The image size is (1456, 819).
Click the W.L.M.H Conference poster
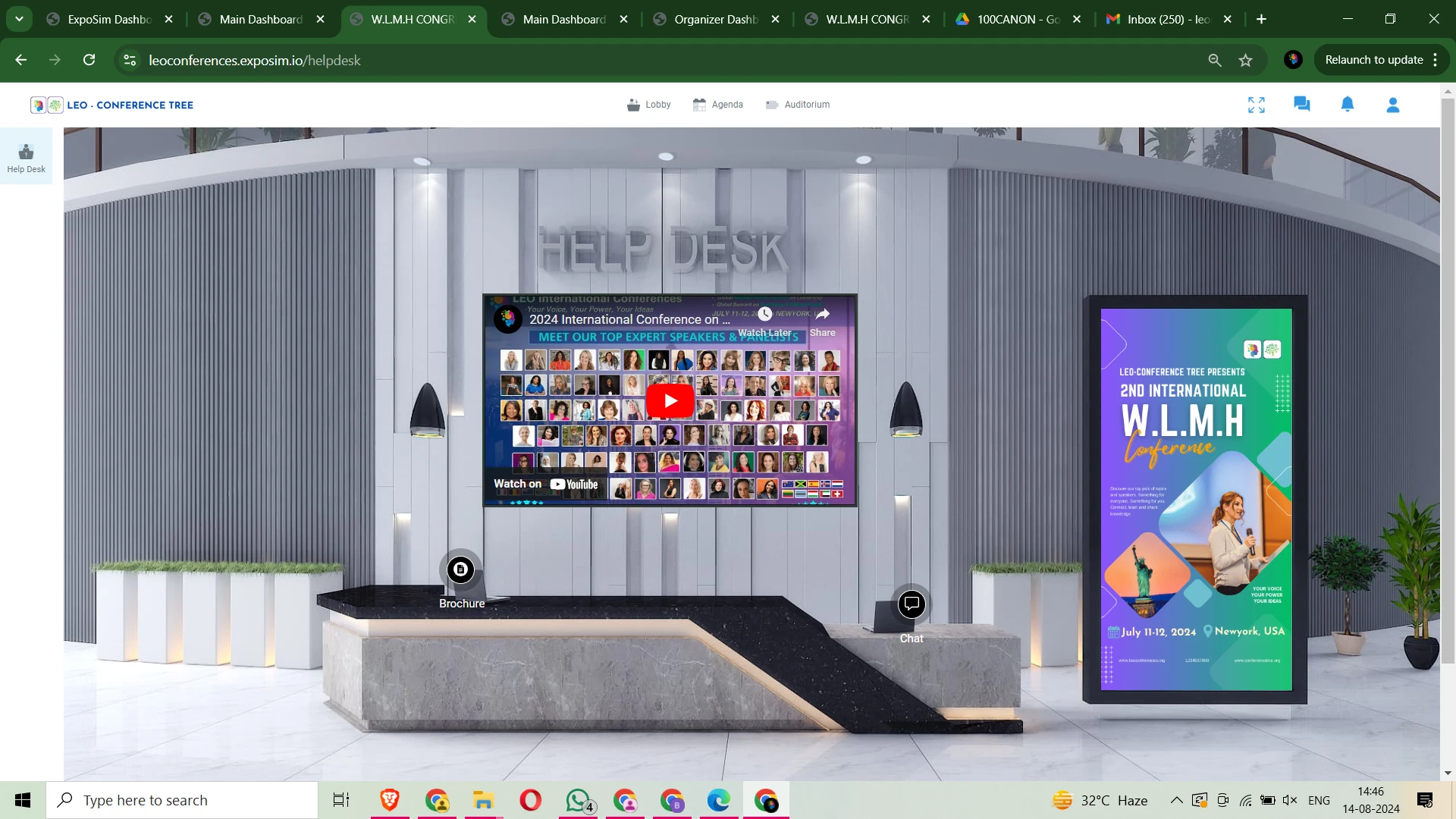[1196, 499]
